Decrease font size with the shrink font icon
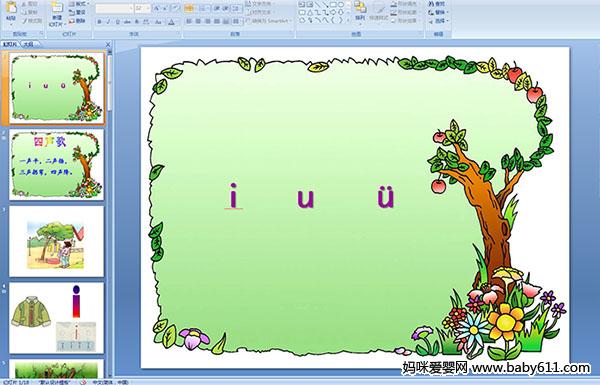600x385 pixels. (165, 8)
